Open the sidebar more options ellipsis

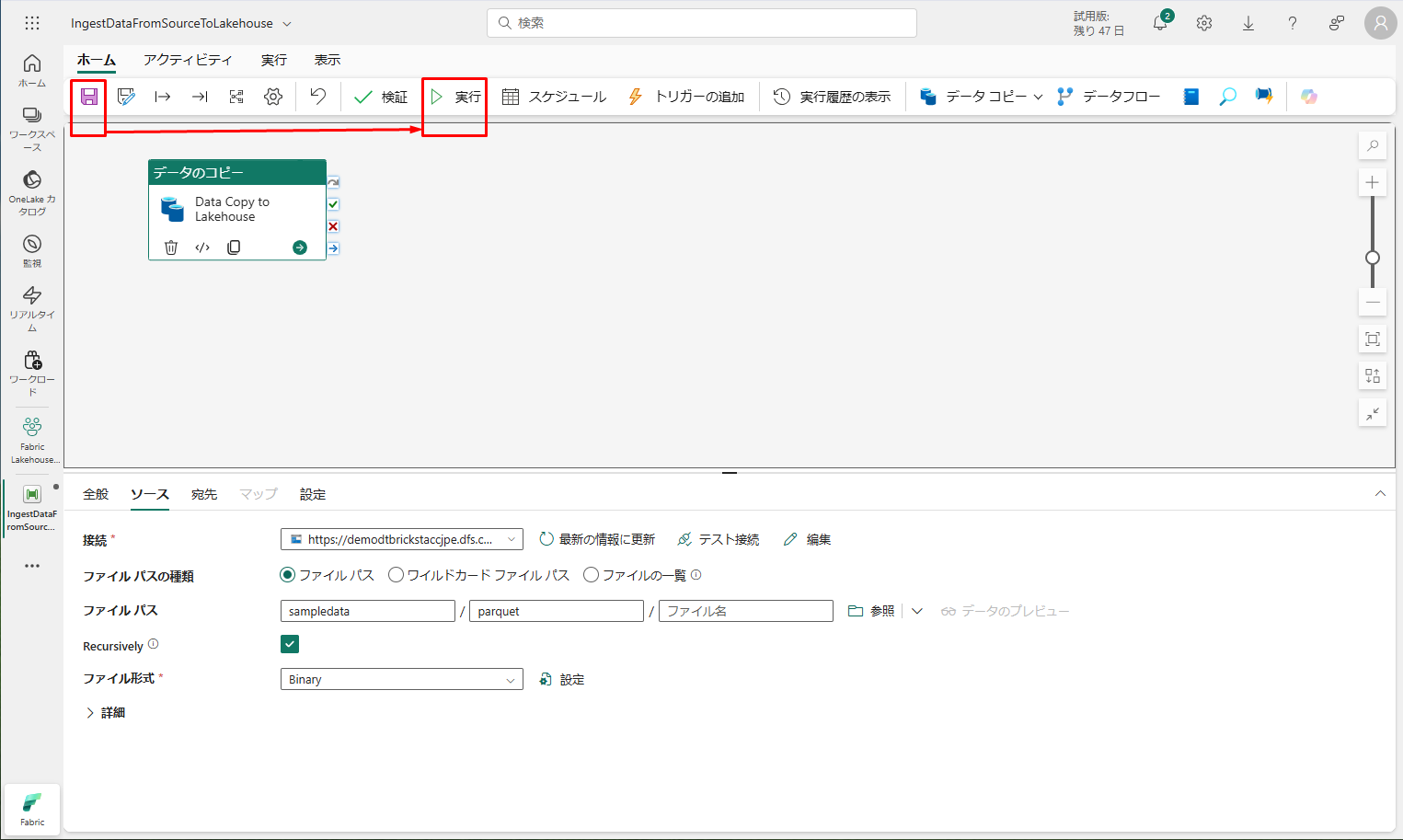click(32, 566)
